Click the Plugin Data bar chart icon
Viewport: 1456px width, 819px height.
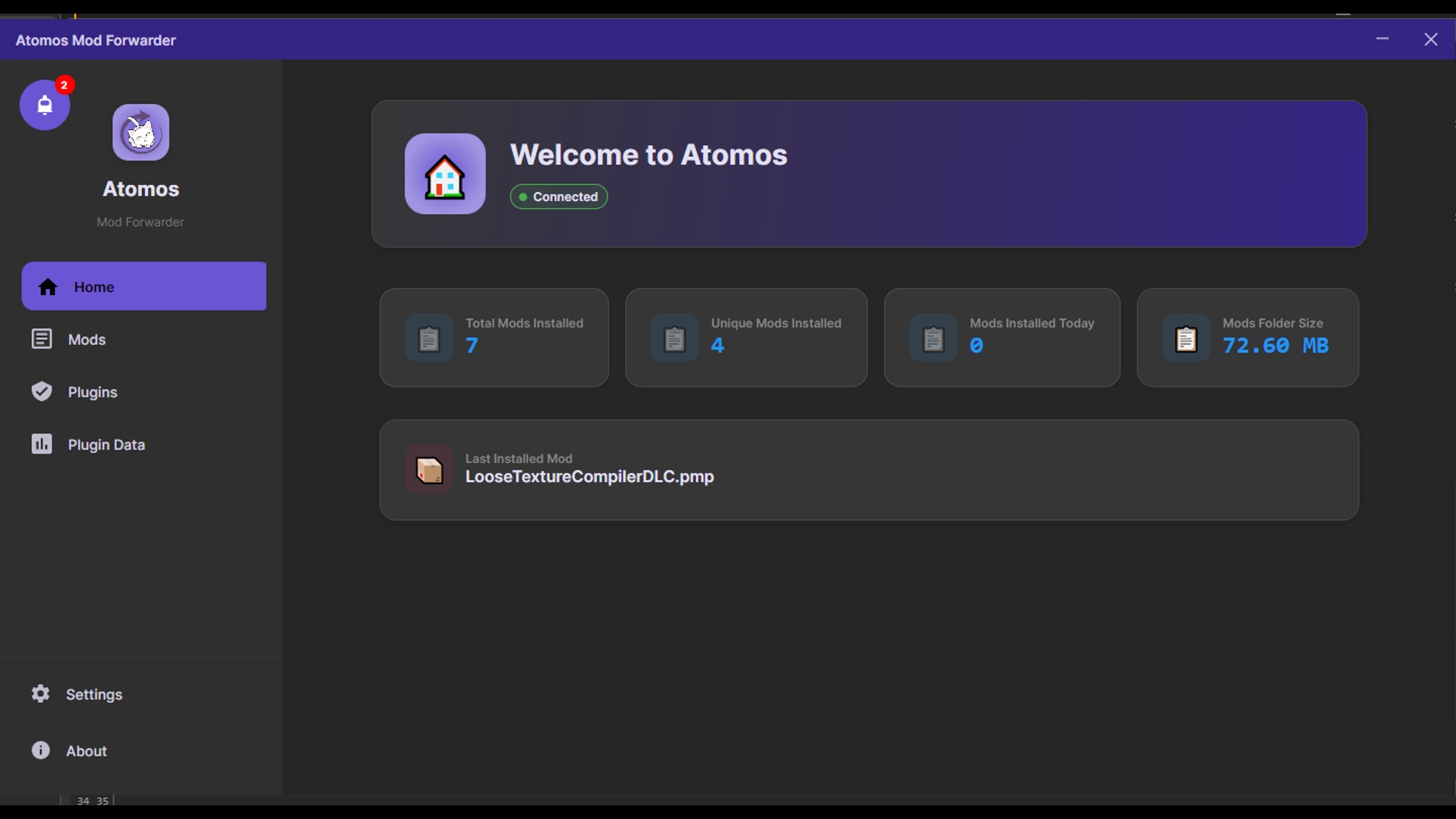tap(42, 444)
